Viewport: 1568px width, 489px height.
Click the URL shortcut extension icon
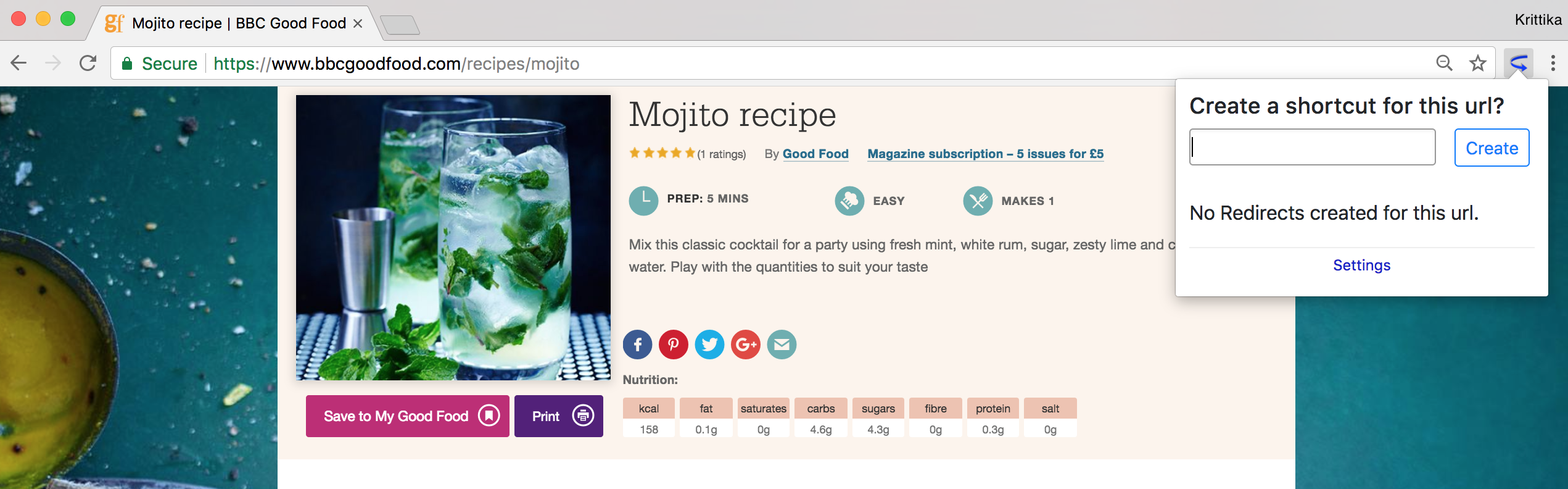[1518, 64]
